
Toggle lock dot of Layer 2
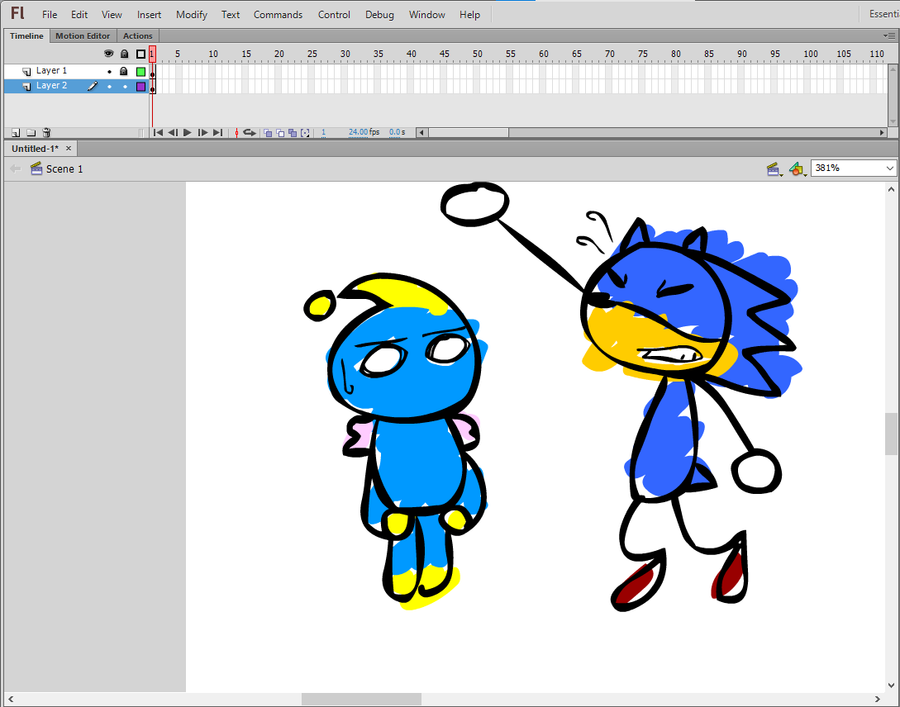(125, 87)
